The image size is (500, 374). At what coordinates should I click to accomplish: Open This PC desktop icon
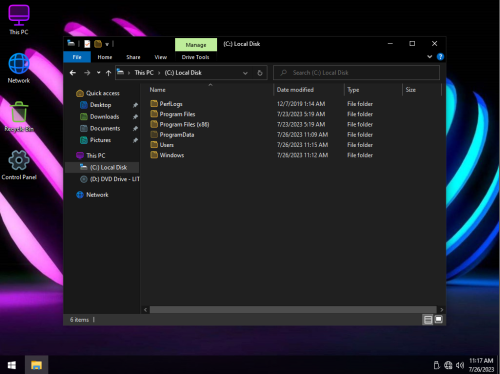click(19, 19)
